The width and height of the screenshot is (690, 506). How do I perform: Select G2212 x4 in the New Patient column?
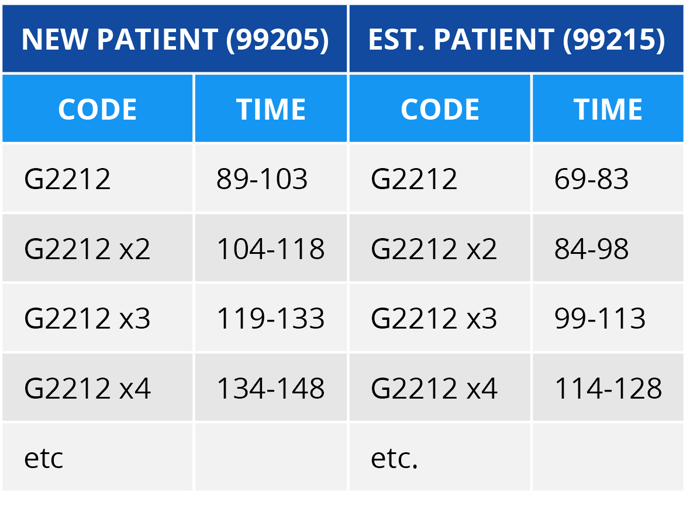pyautogui.click(x=87, y=388)
